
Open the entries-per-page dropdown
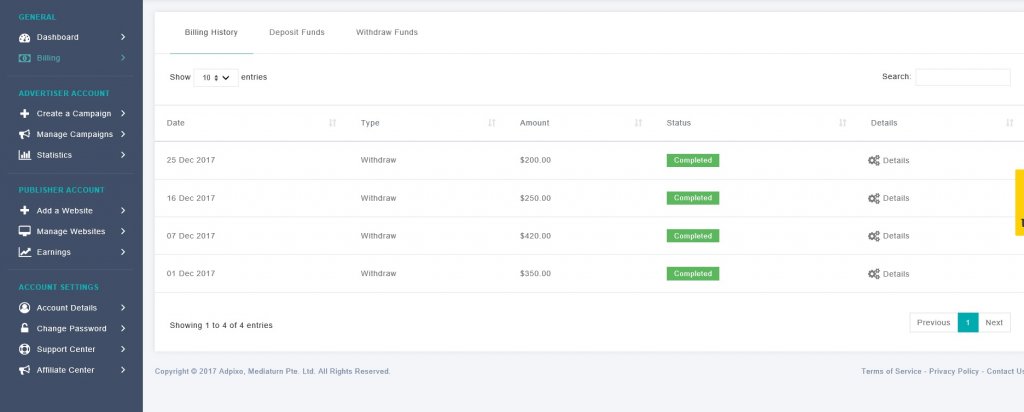coord(215,77)
